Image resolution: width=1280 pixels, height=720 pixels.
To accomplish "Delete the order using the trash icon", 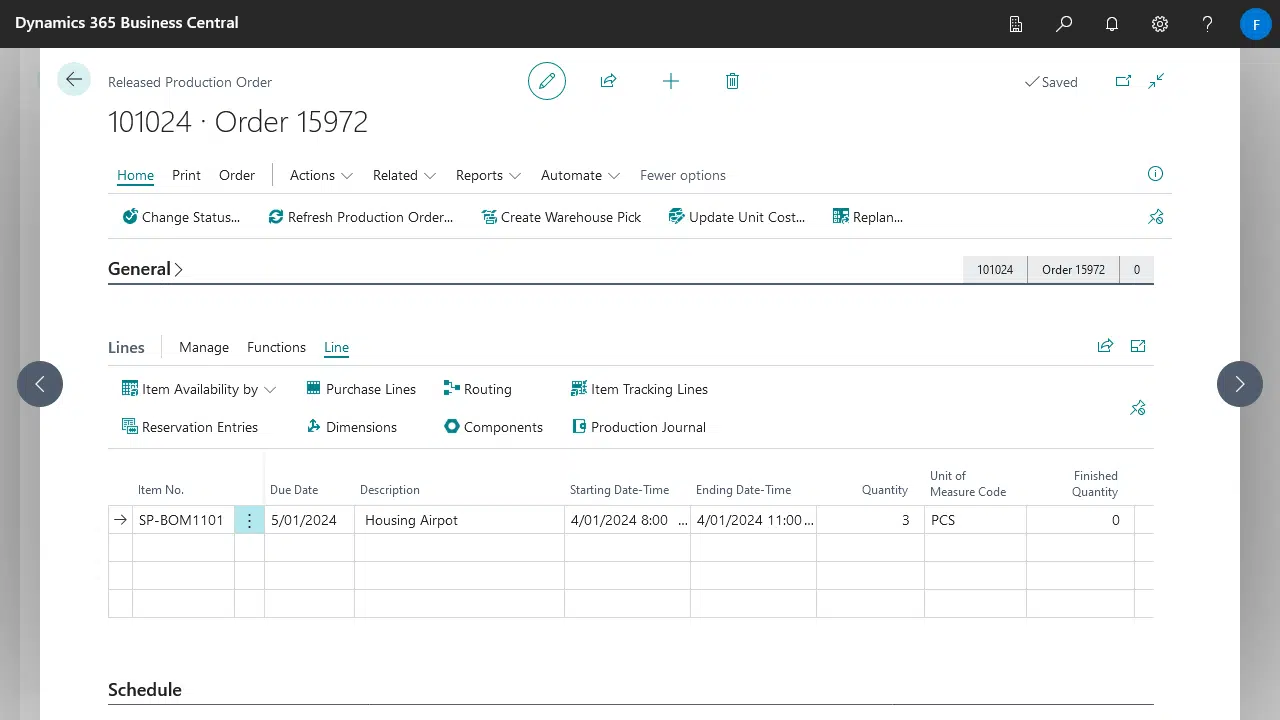I will coord(732,81).
